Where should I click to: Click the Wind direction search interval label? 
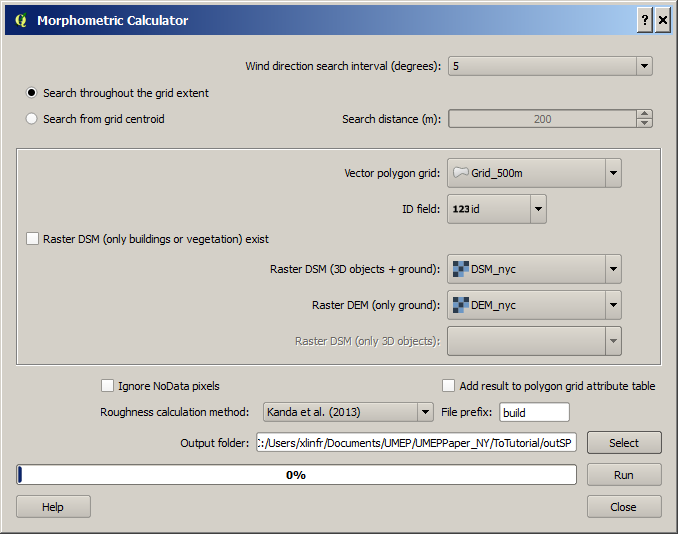tap(343, 66)
